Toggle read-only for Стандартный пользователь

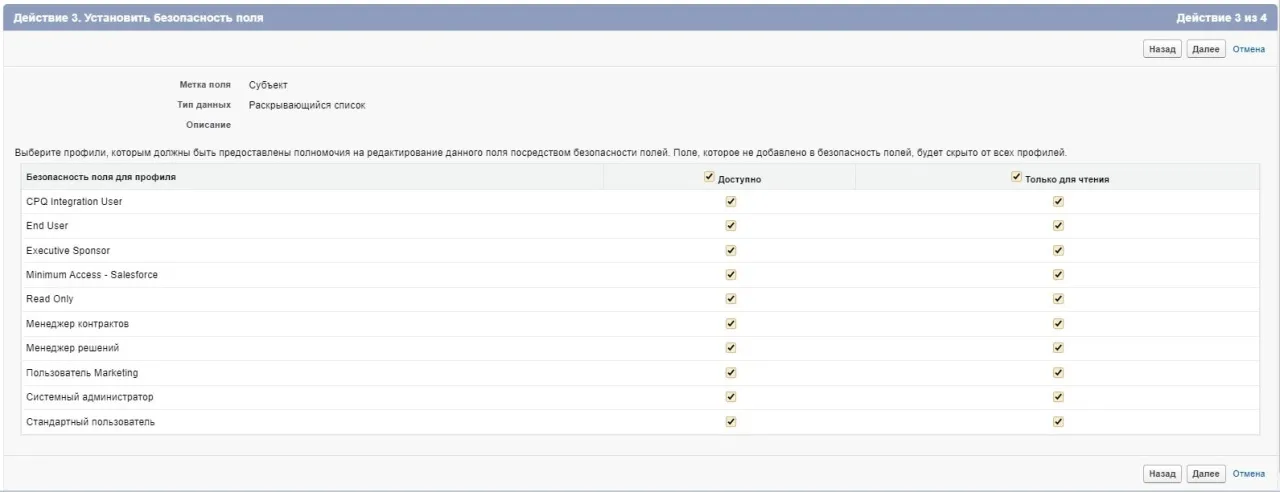[x=1058, y=421]
